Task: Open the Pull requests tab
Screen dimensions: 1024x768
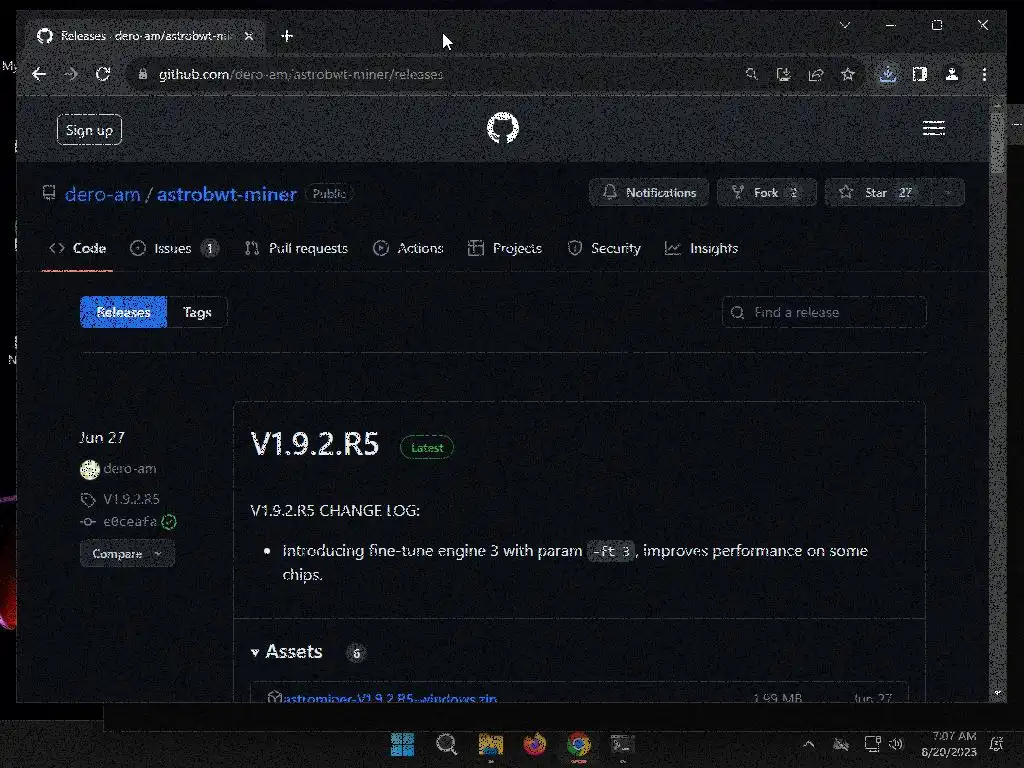Action: pyautogui.click(x=296, y=248)
